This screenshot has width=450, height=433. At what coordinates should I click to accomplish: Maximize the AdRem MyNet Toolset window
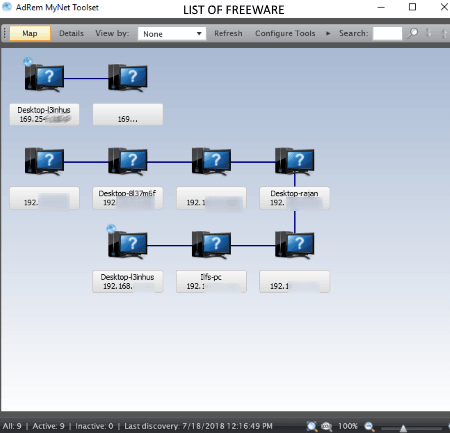pyautogui.click(x=413, y=7)
